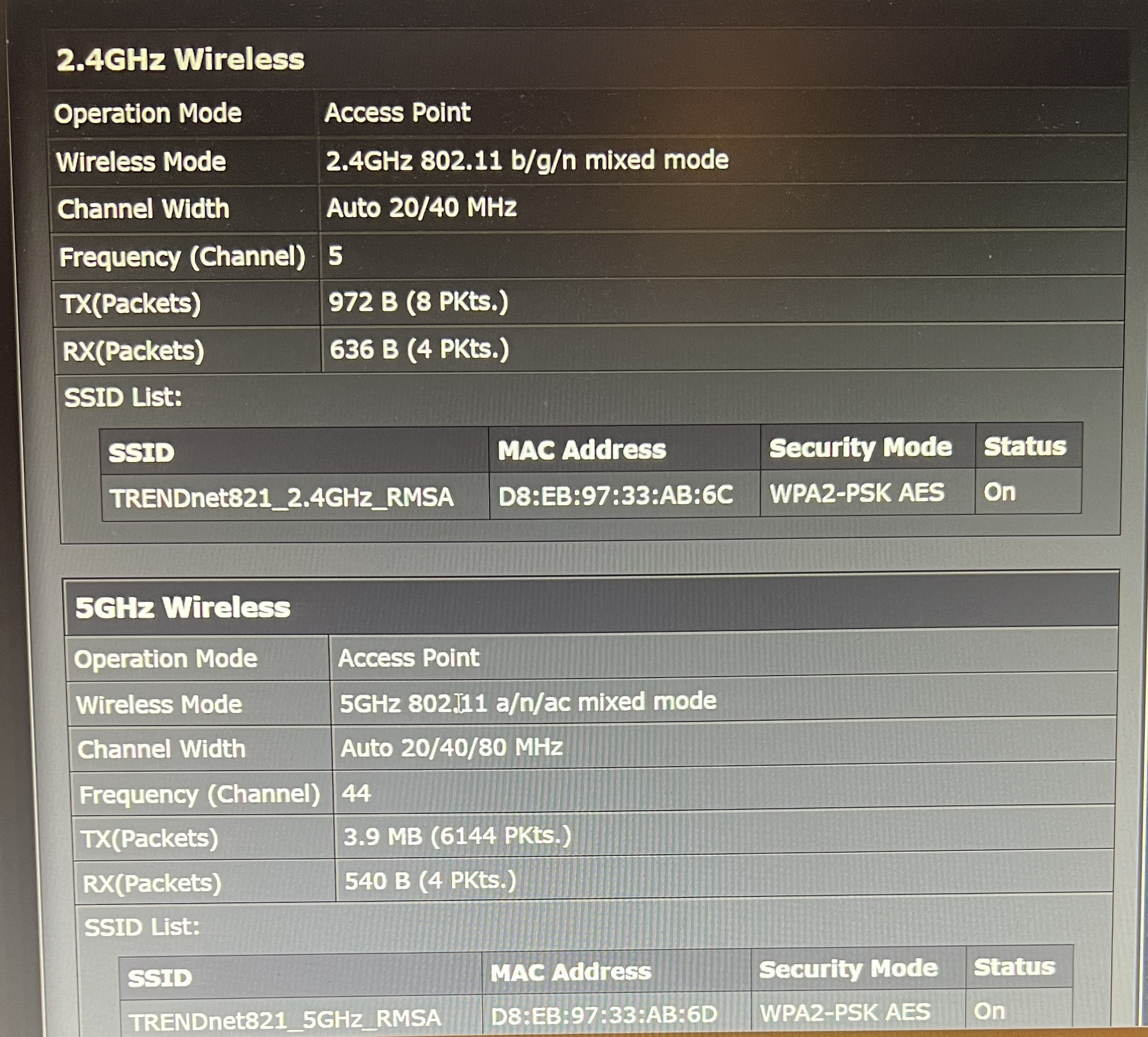
Task: Click the 2.4GHz Wireless section header
Action: pos(180,60)
